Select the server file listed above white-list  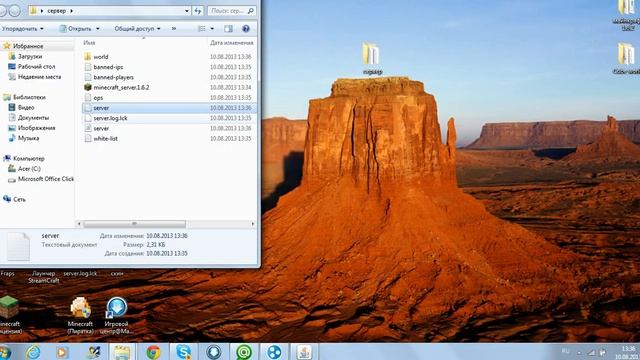pyautogui.click(x=101, y=128)
